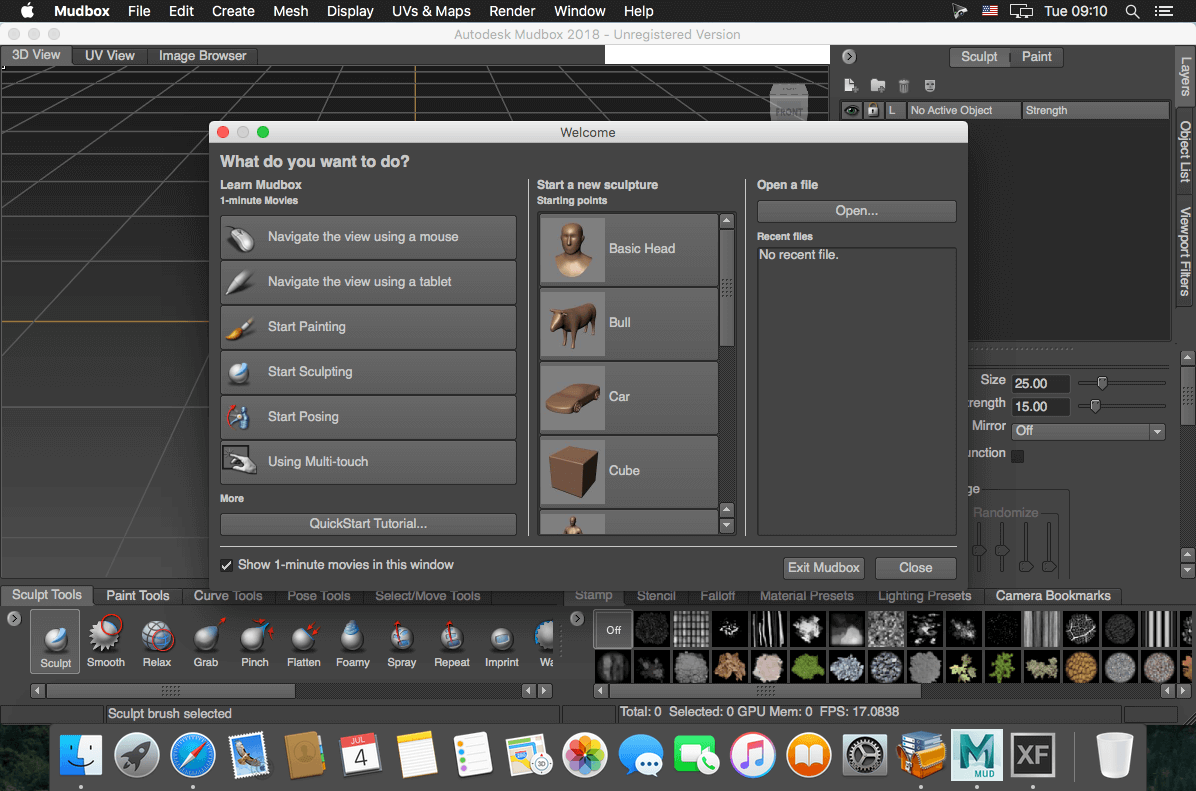Click the Size value field 25.00

click(1041, 384)
